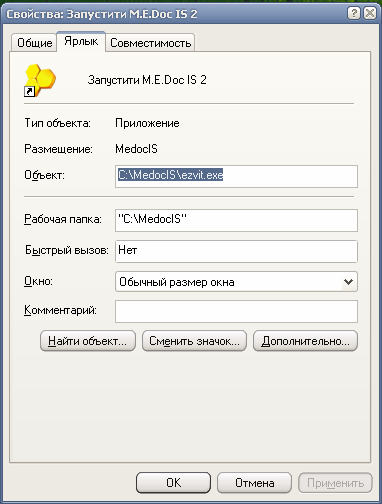Click the help question mark button in title bar
Image resolution: width=382 pixels, height=504 pixels.
click(x=354, y=13)
